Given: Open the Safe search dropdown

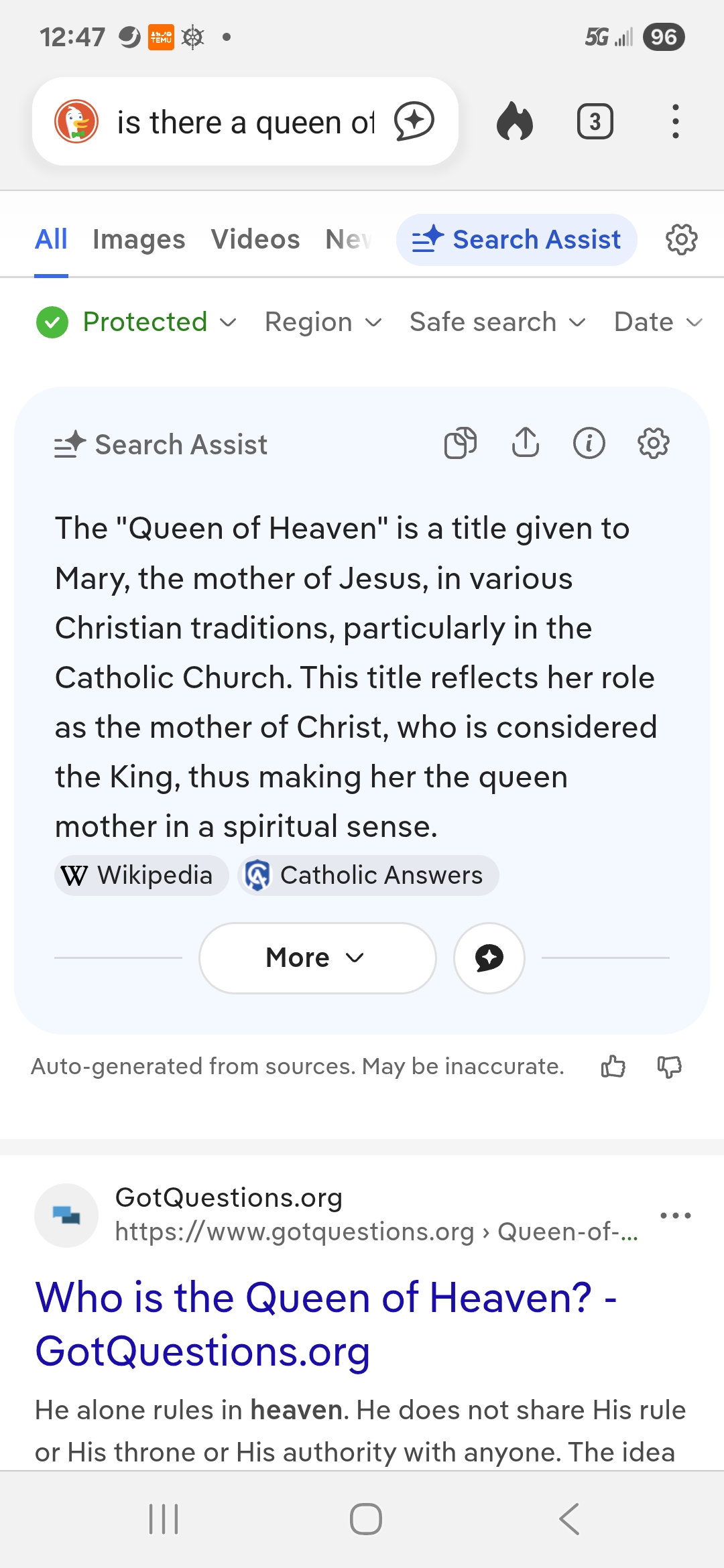Looking at the screenshot, I should pyautogui.click(x=497, y=322).
